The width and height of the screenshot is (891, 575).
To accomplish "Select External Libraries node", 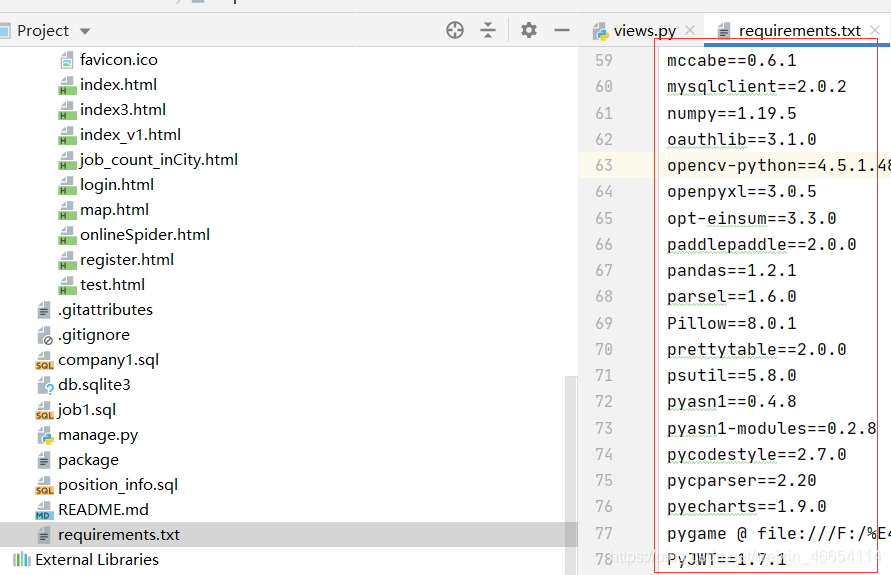I will 97,560.
